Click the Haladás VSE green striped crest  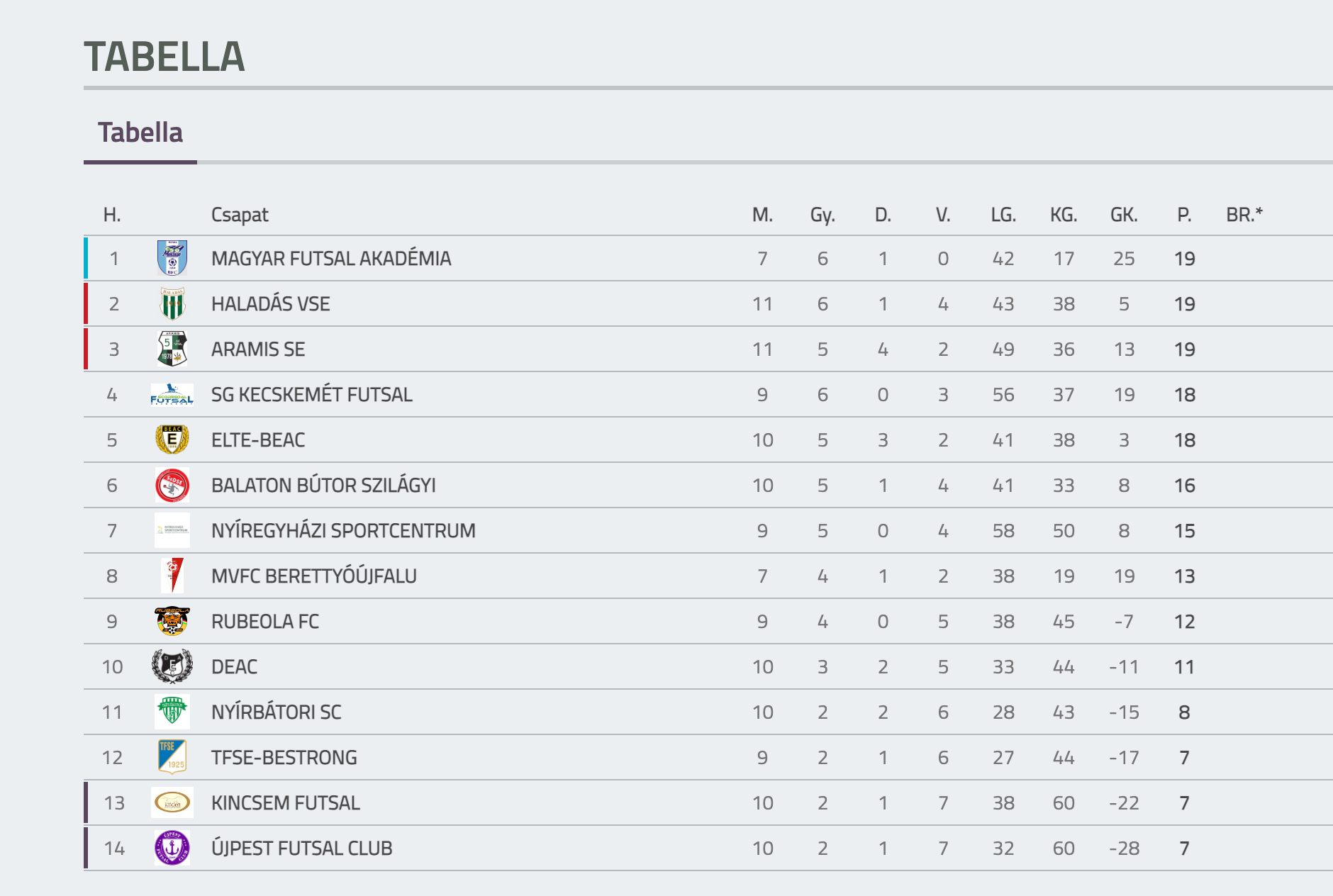[172, 303]
